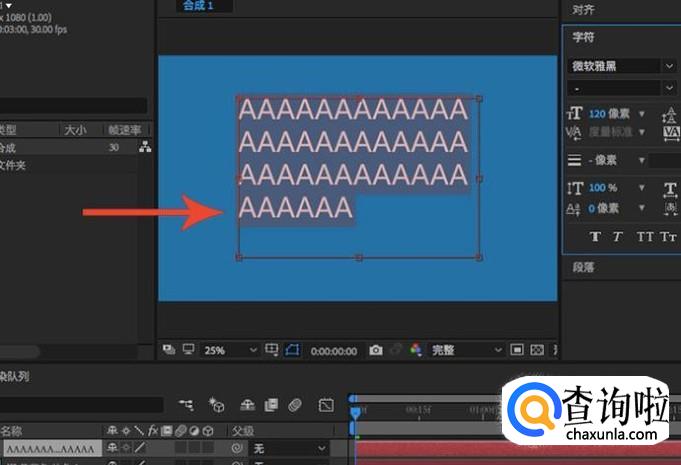Viewport: 681px width, 465px height.
Task: Click the timeline playhead marker
Action: pyautogui.click(x=355, y=412)
